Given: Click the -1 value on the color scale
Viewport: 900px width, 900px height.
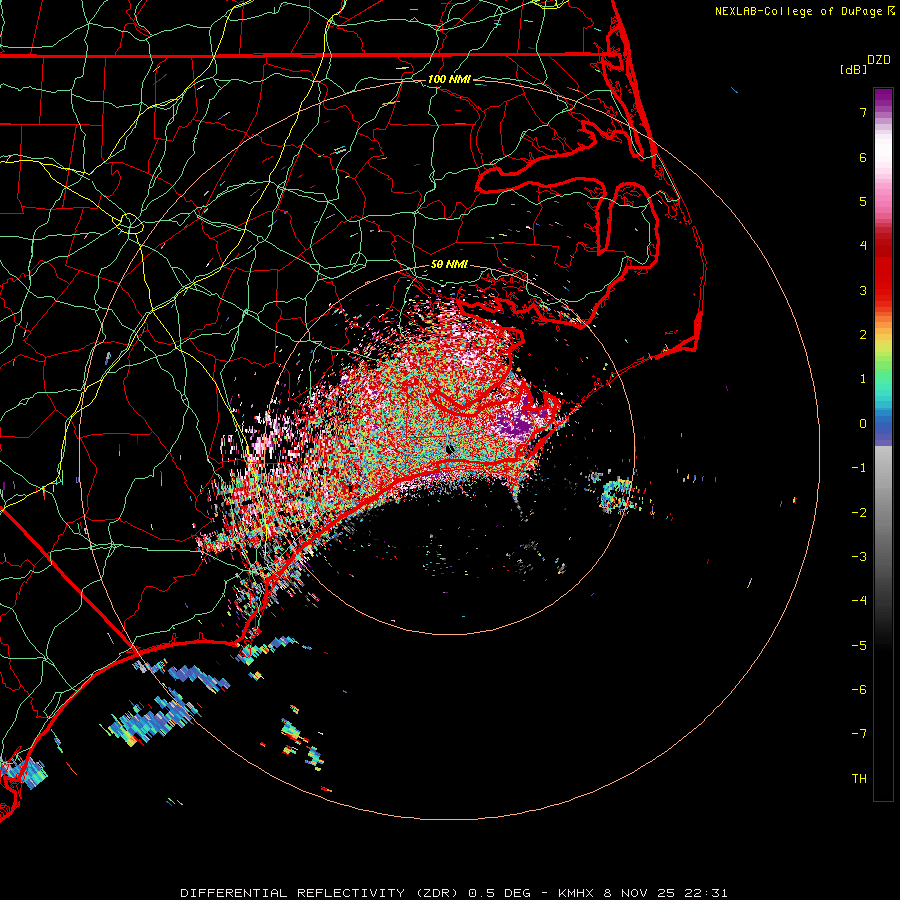Looking at the screenshot, I should click(859, 468).
